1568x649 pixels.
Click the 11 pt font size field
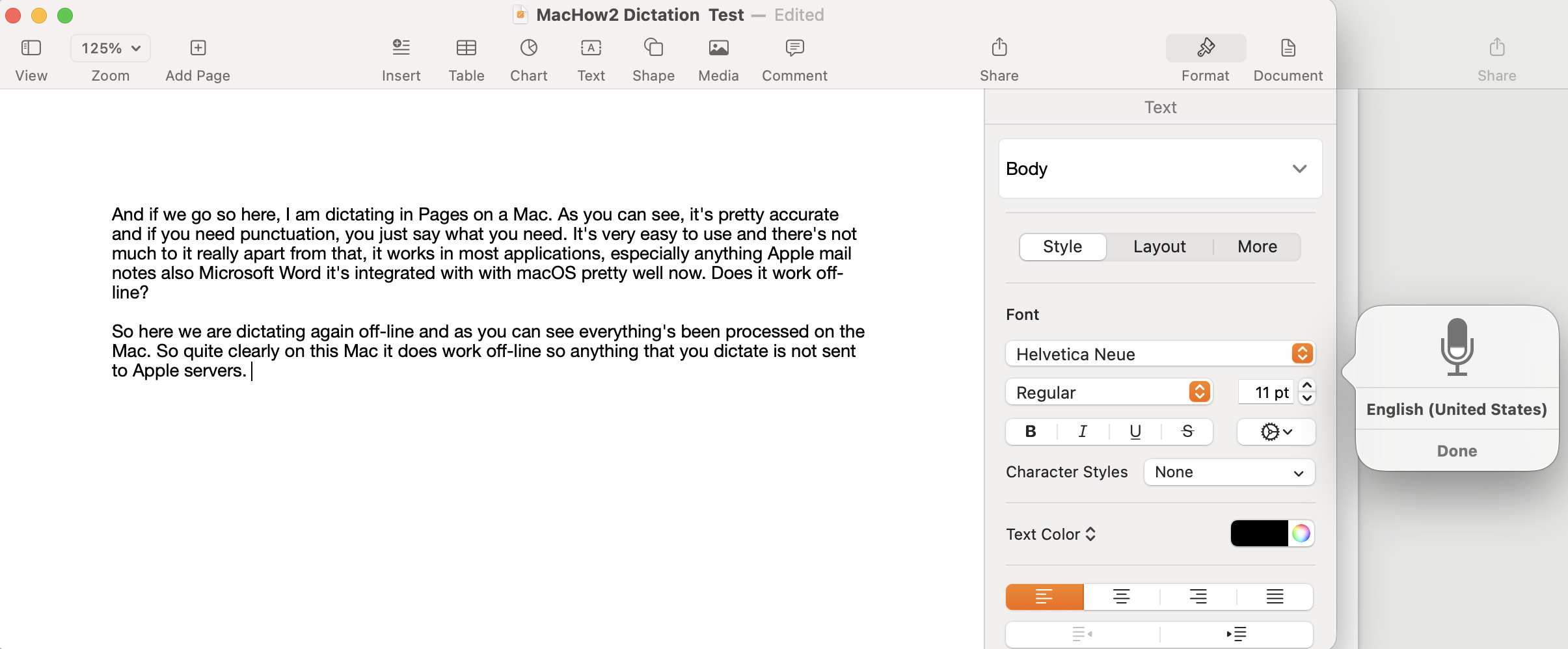(x=1266, y=392)
